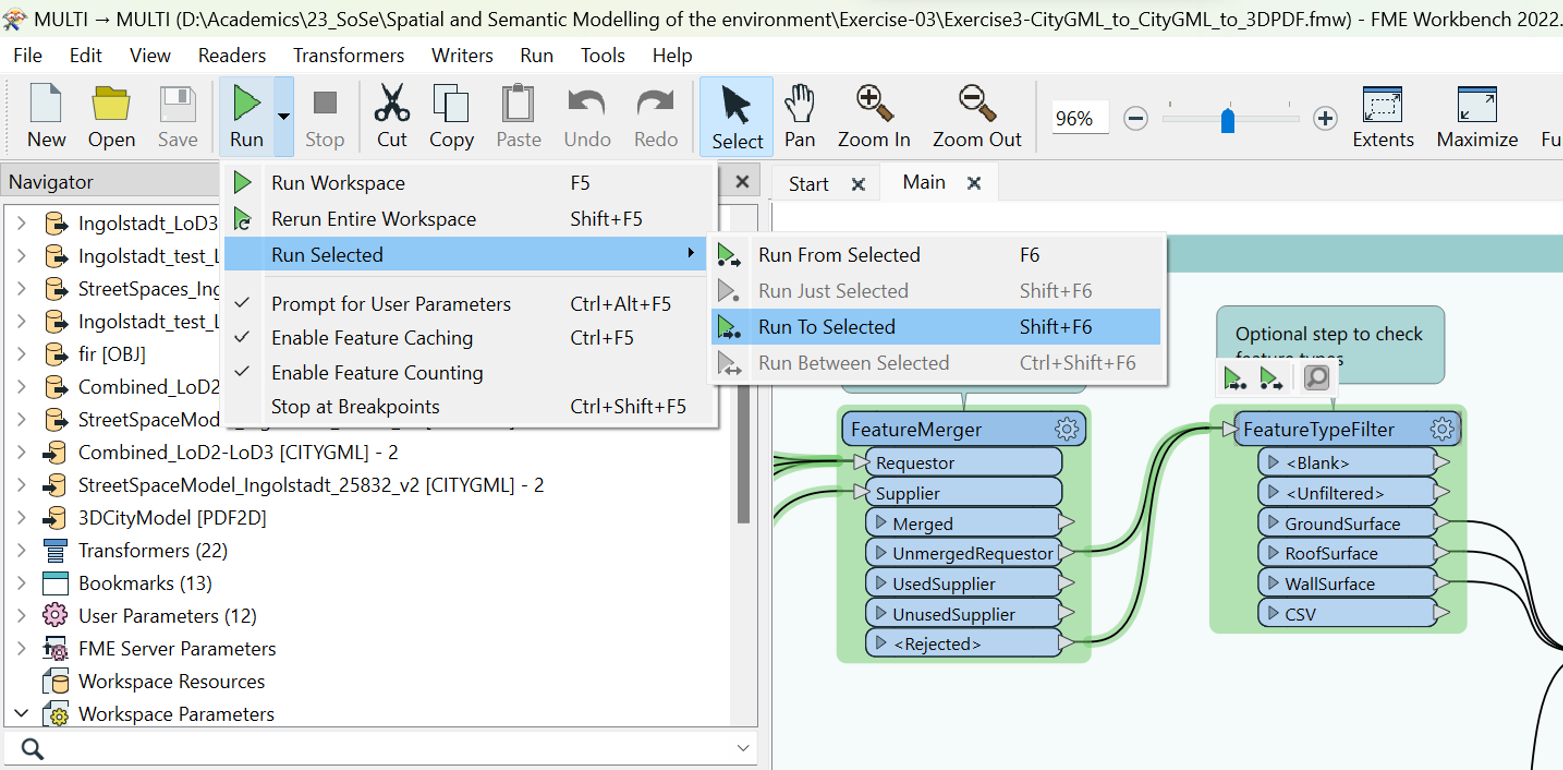
Task: Open the Tools menu
Action: [x=603, y=56]
